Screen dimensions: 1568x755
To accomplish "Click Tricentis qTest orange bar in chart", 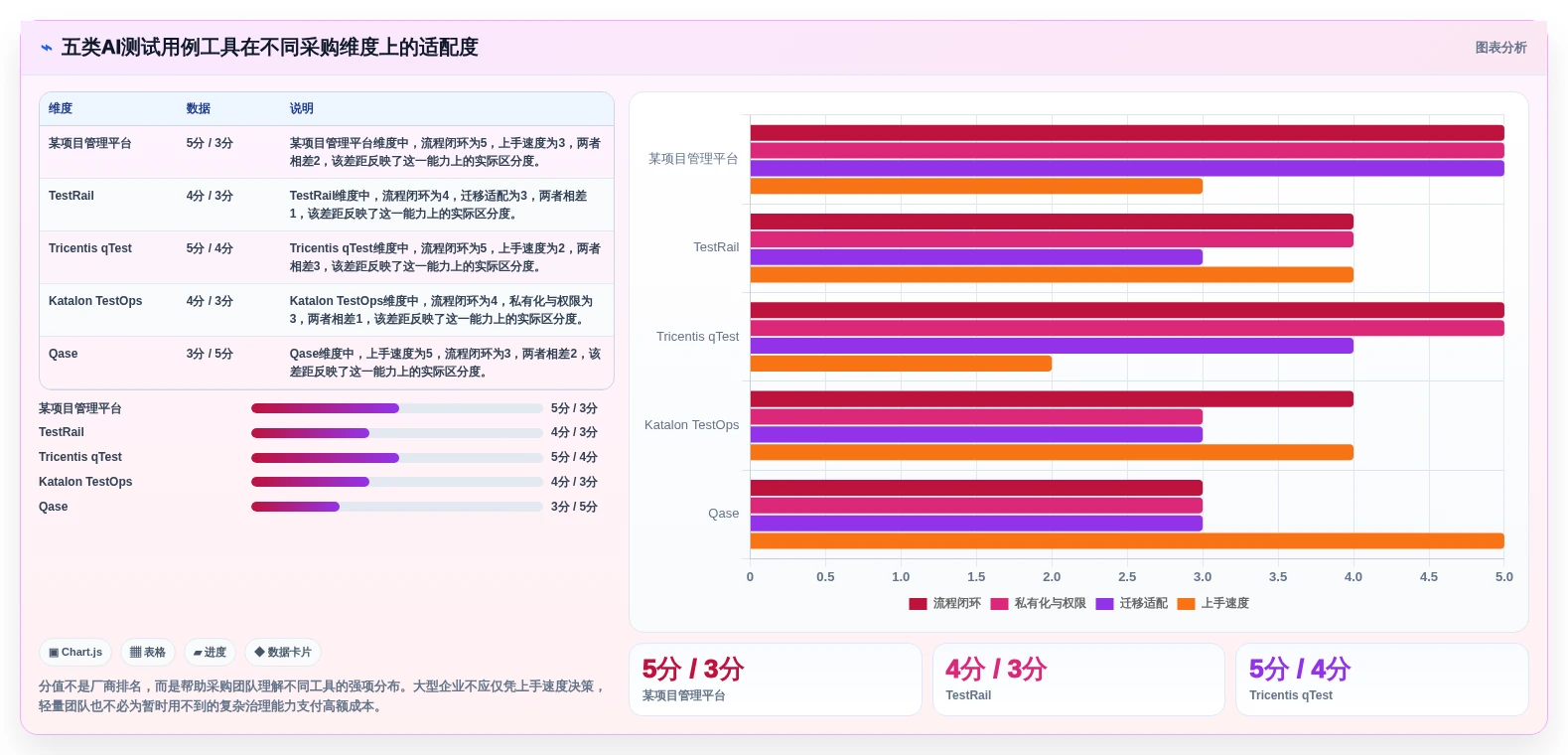I will click(901, 365).
